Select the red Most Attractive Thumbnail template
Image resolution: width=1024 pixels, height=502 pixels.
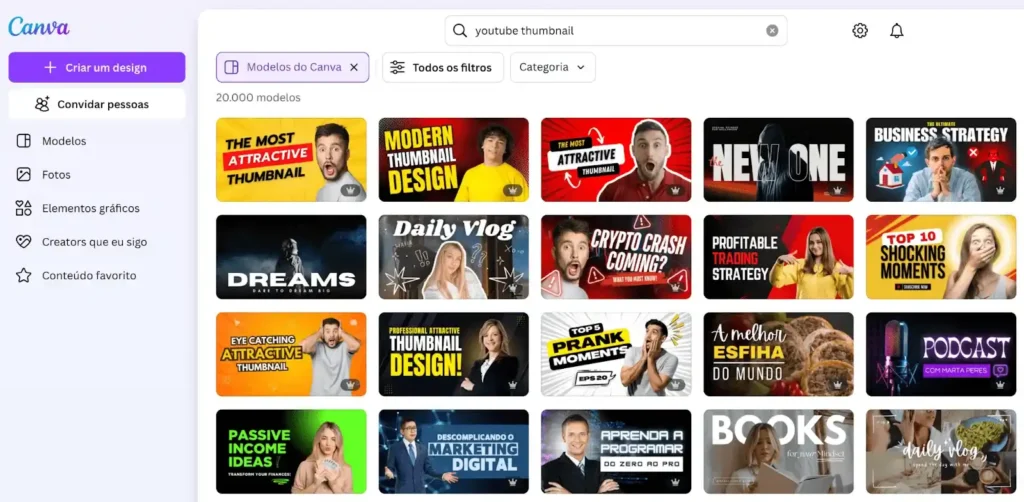(616, 160)
